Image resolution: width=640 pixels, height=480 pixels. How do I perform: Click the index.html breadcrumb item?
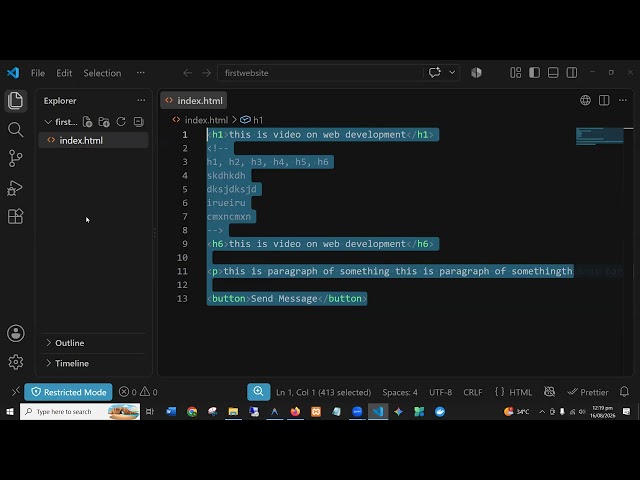coord(206,120)
